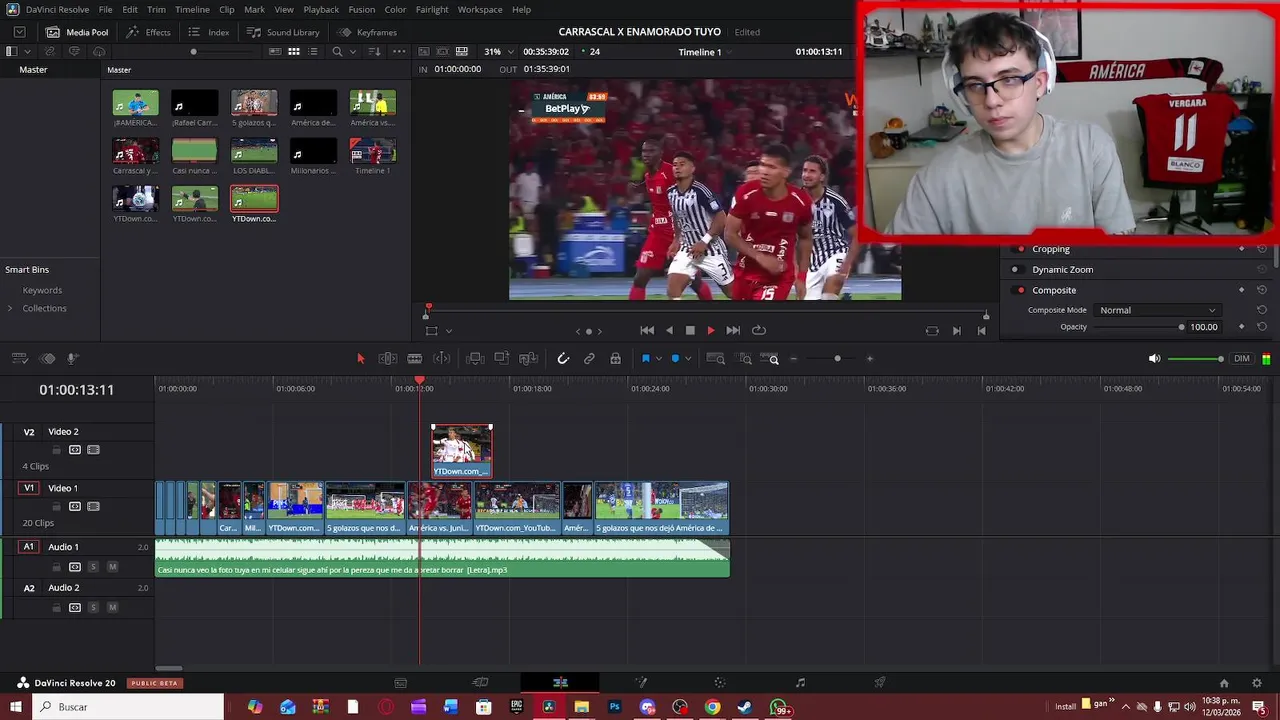
Task: Toggle the Composite enable dot
Action: point(1020,290)
